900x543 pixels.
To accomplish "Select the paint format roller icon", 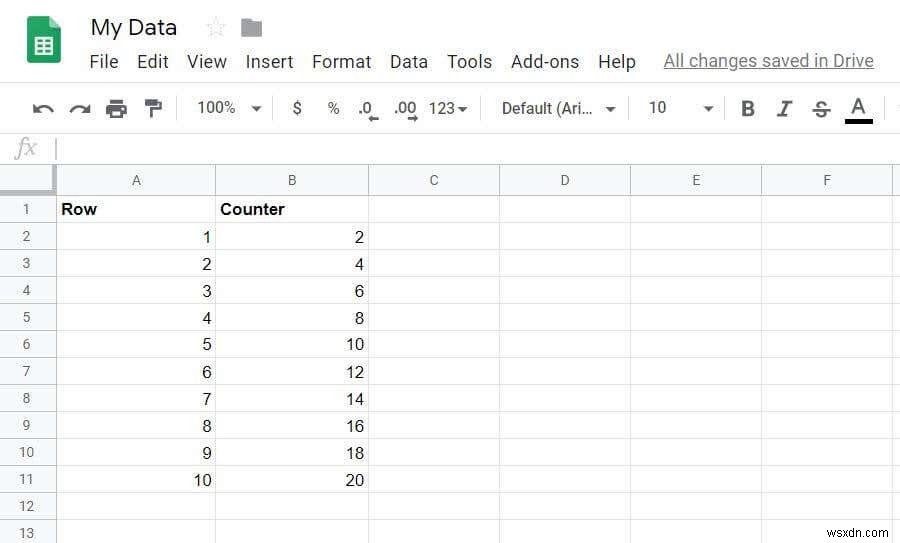I will coord(153,108).
